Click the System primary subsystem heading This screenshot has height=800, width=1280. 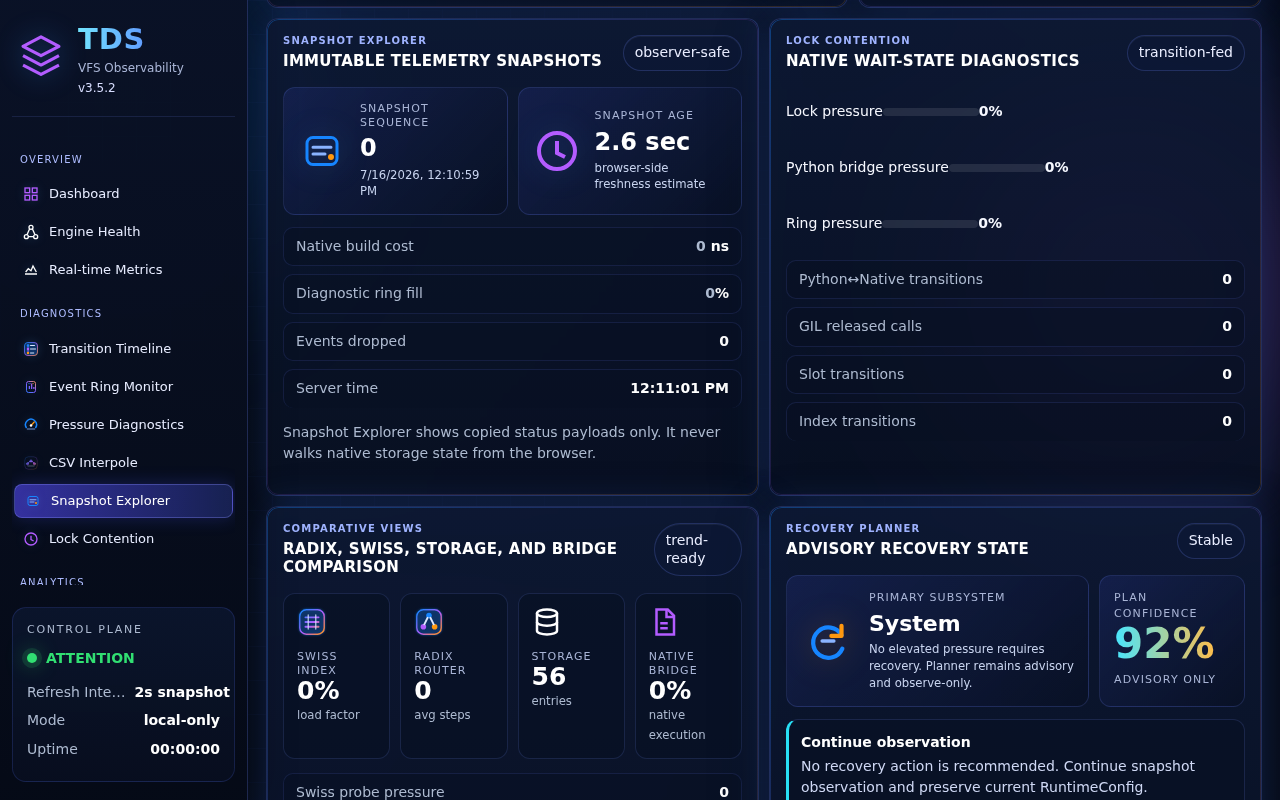click(x=914, y=624)
